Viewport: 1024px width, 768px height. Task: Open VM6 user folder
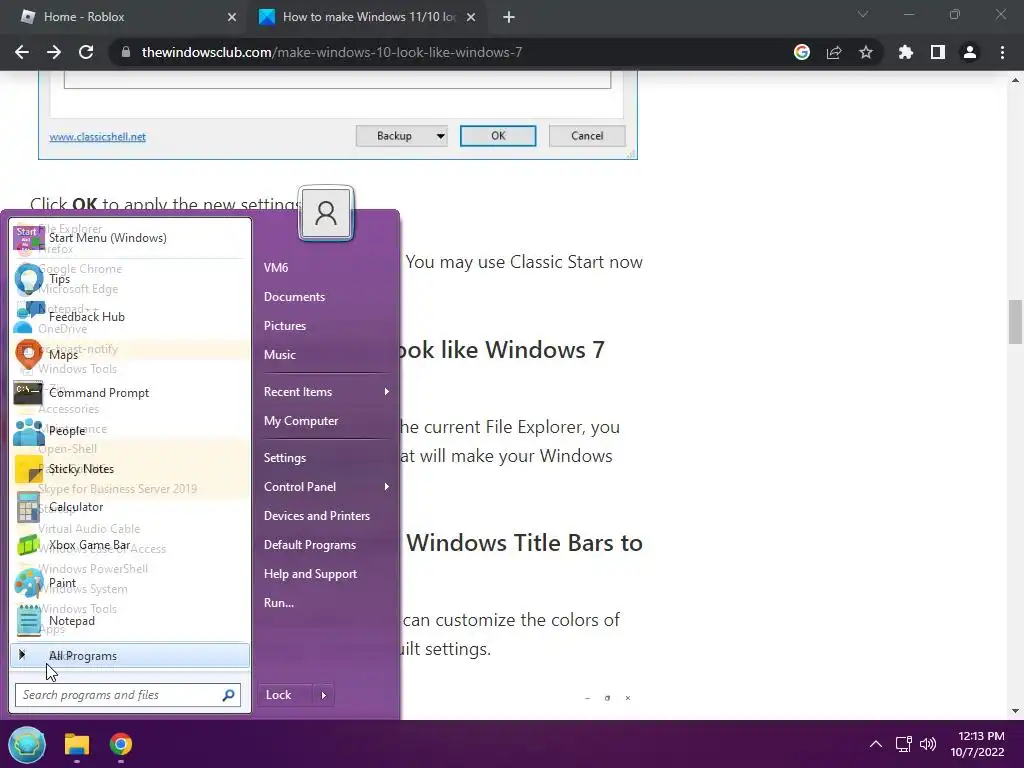click(276, 268)
